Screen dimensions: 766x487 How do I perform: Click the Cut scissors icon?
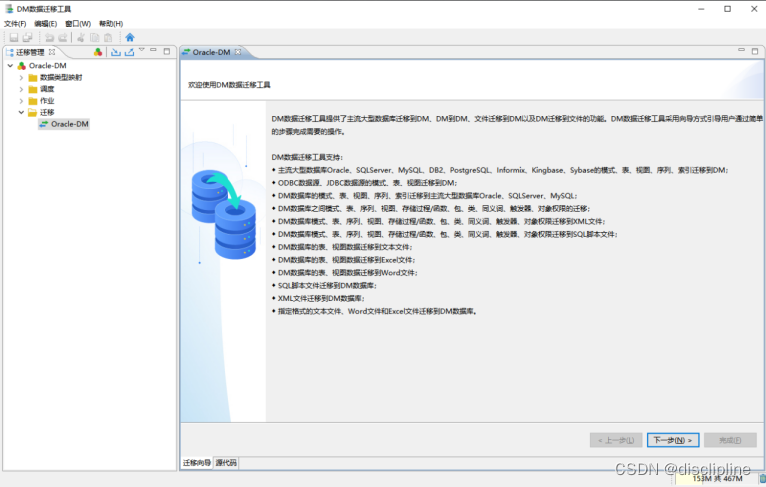(x=81, y=38)
